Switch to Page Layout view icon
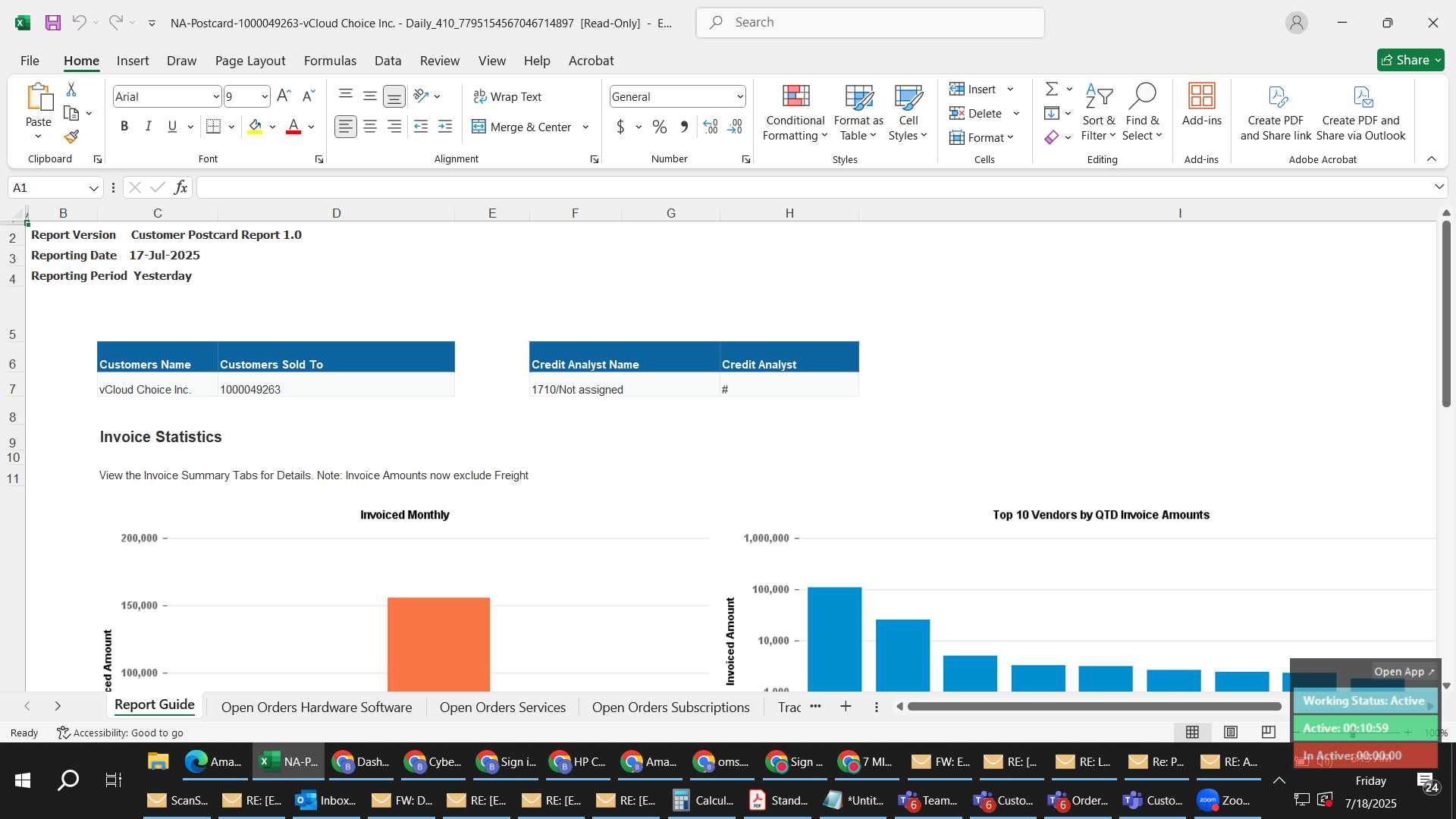1456x819 pixels. tap(1231, 733)
